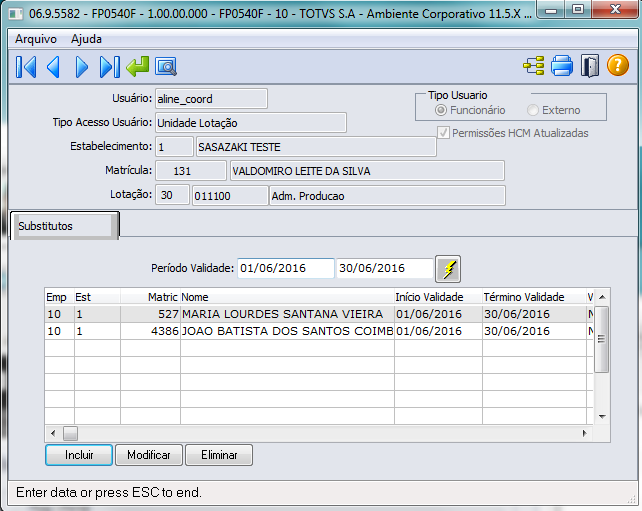The height and width of the screenshot is (511, 642).
Task: Minimize the FP0540F window
Action: point(551,10)
